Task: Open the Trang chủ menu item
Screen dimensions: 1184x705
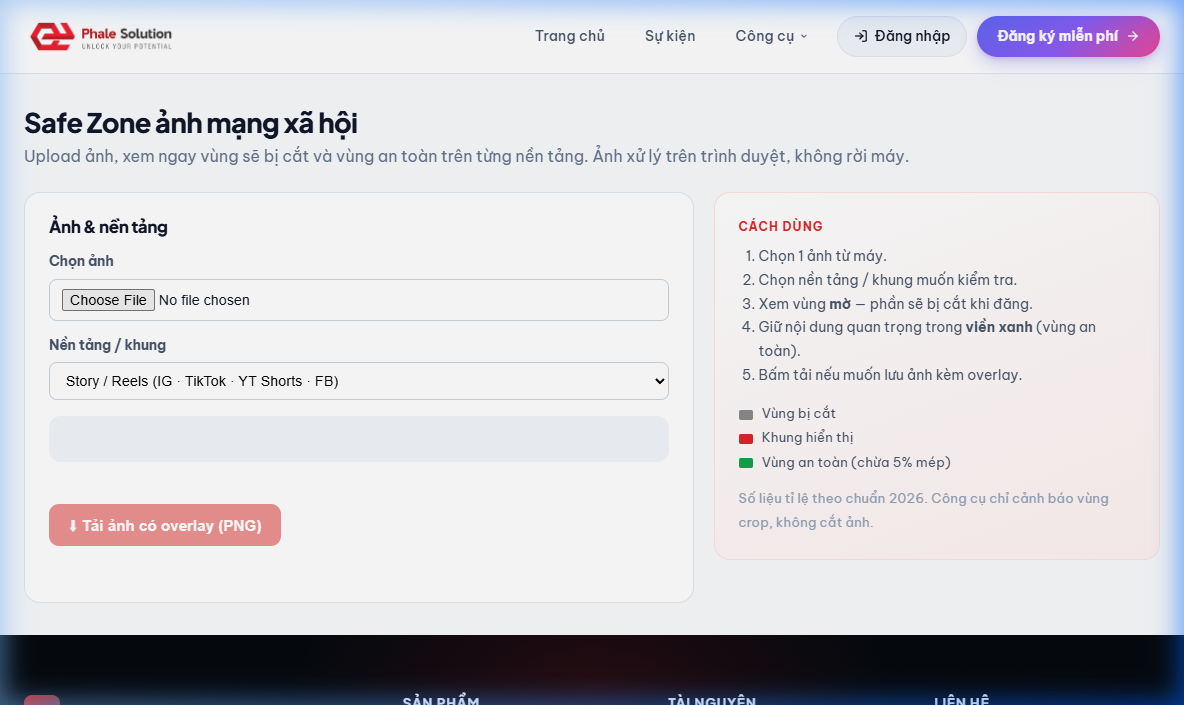Action: coord(570,36)
